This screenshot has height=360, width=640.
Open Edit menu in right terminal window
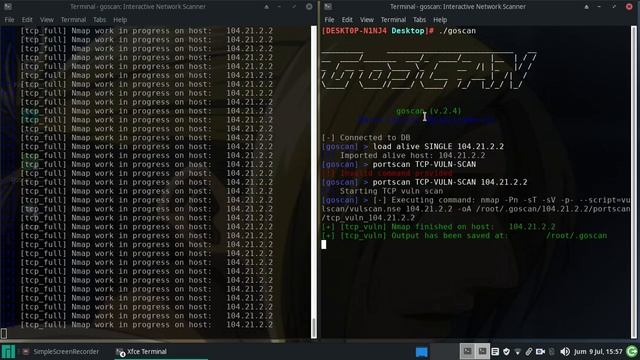point(347,20)
